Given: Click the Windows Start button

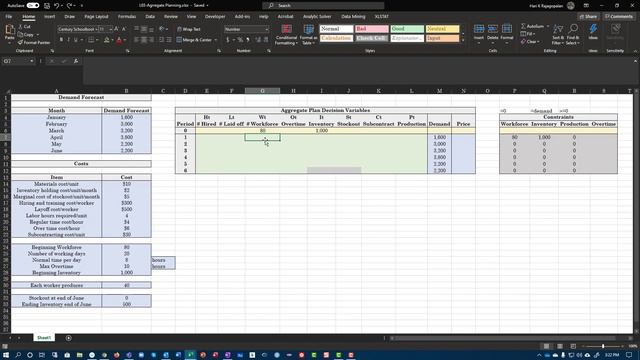Looking at the screenshot, I should click(6, 355).
